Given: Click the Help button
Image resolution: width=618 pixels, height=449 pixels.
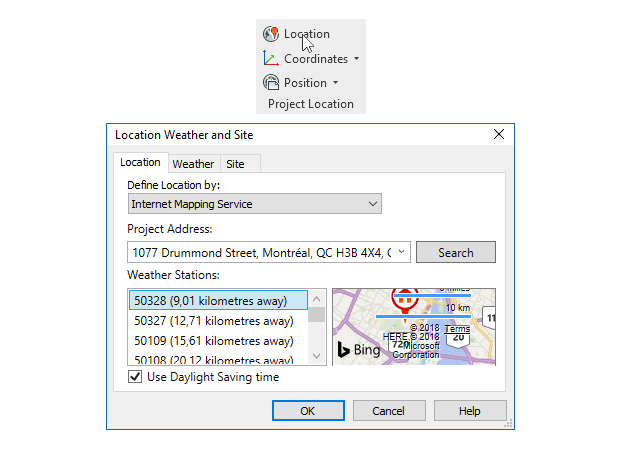Looking at the screenshot, I should click(x=470, y=411).
